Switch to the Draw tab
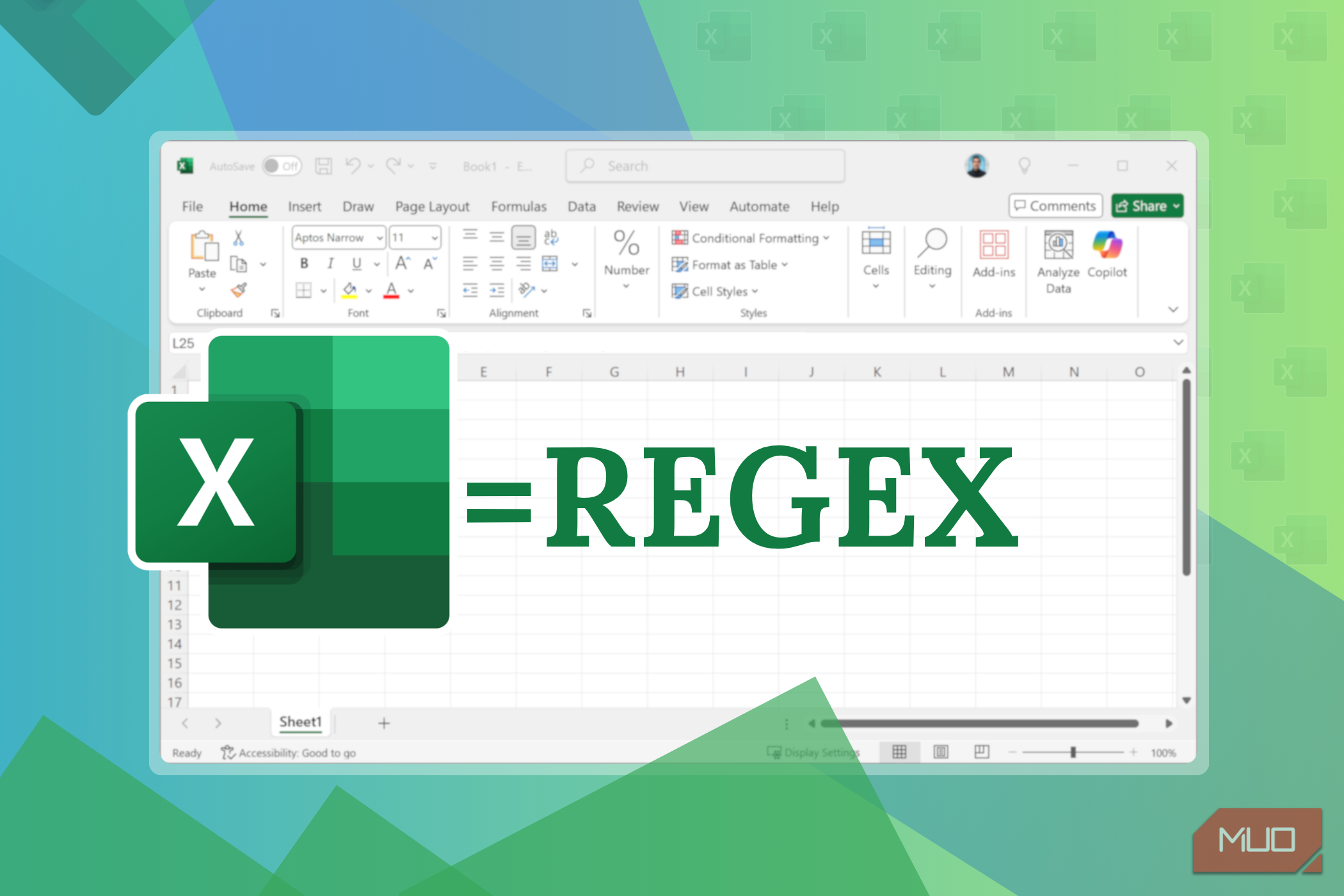 (358, 207)
